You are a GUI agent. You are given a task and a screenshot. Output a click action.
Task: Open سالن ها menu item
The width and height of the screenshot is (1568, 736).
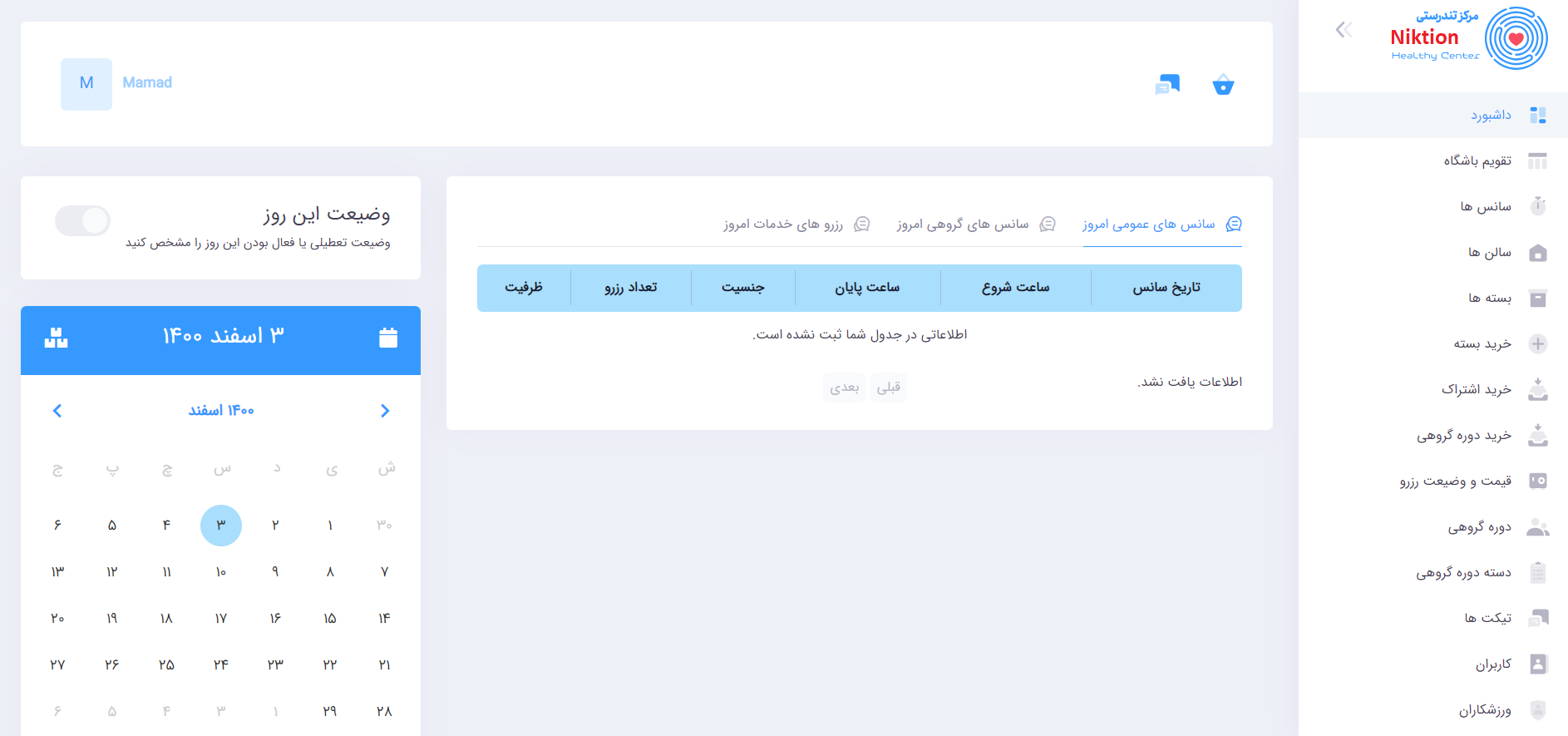pos(1433,252)
